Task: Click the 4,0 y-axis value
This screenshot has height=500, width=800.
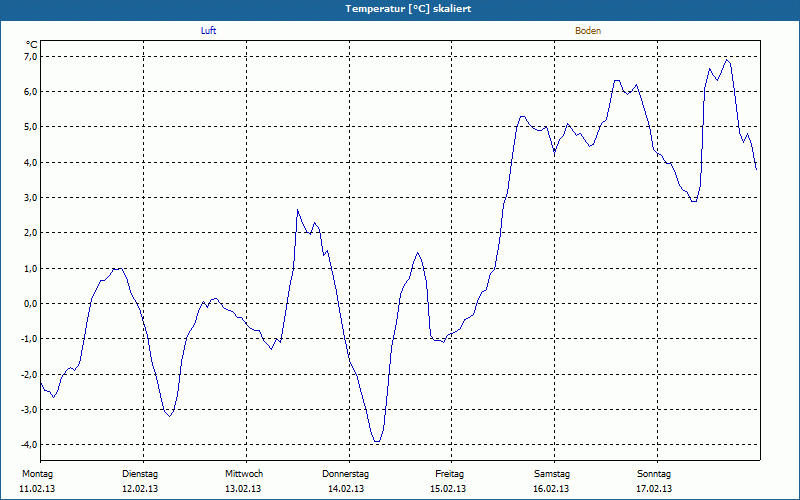Action: click(31, 162)
